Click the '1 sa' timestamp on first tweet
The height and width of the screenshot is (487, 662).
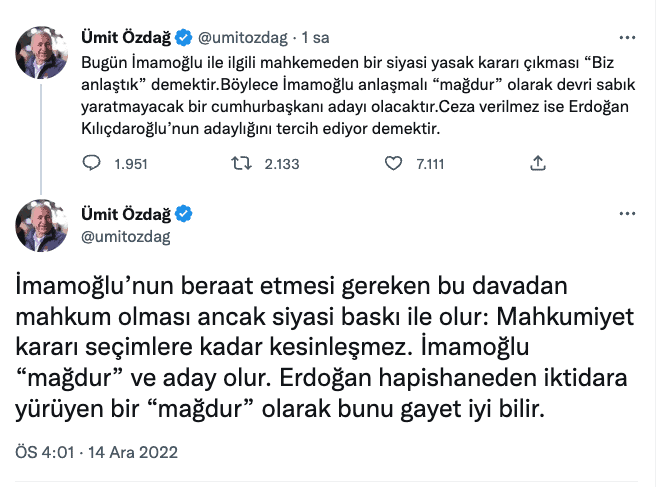point(315,39)
